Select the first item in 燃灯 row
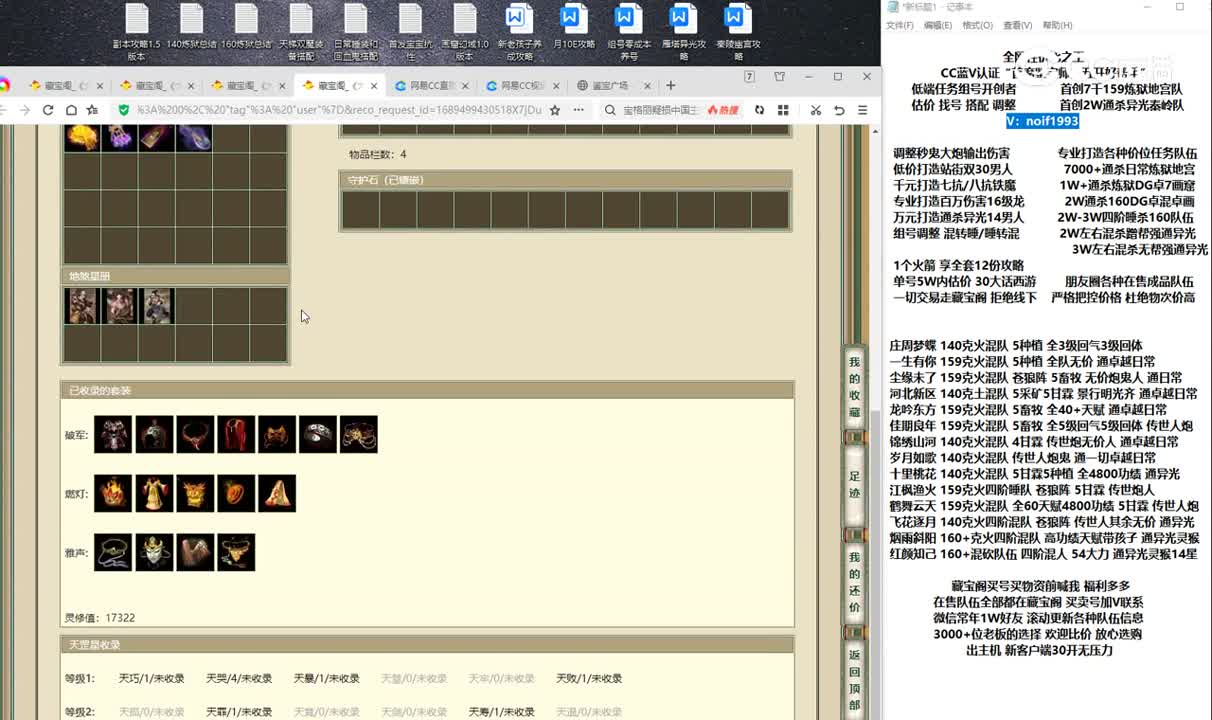This screenshot has width=1212, height=720. [x=113, y=494]
